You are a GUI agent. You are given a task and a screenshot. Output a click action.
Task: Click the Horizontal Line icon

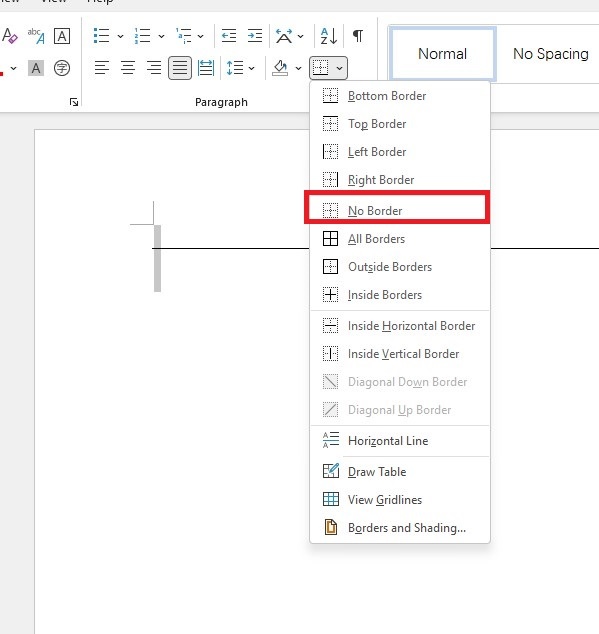click(x=331, y=440)
